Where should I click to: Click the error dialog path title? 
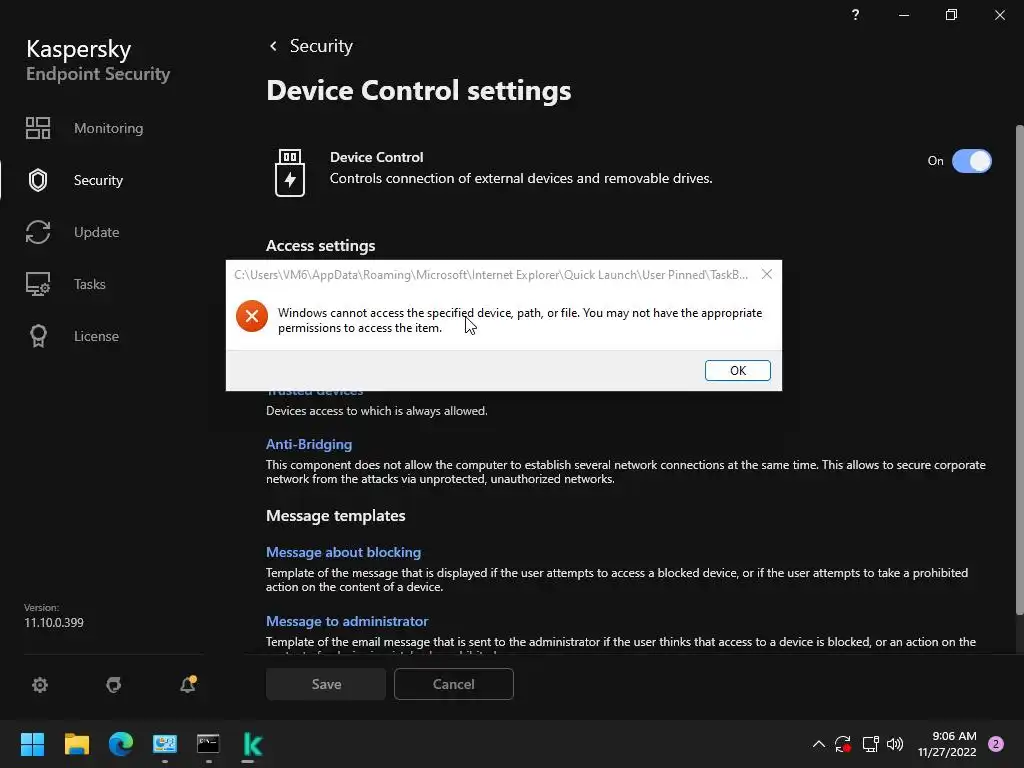pos(491,275)
